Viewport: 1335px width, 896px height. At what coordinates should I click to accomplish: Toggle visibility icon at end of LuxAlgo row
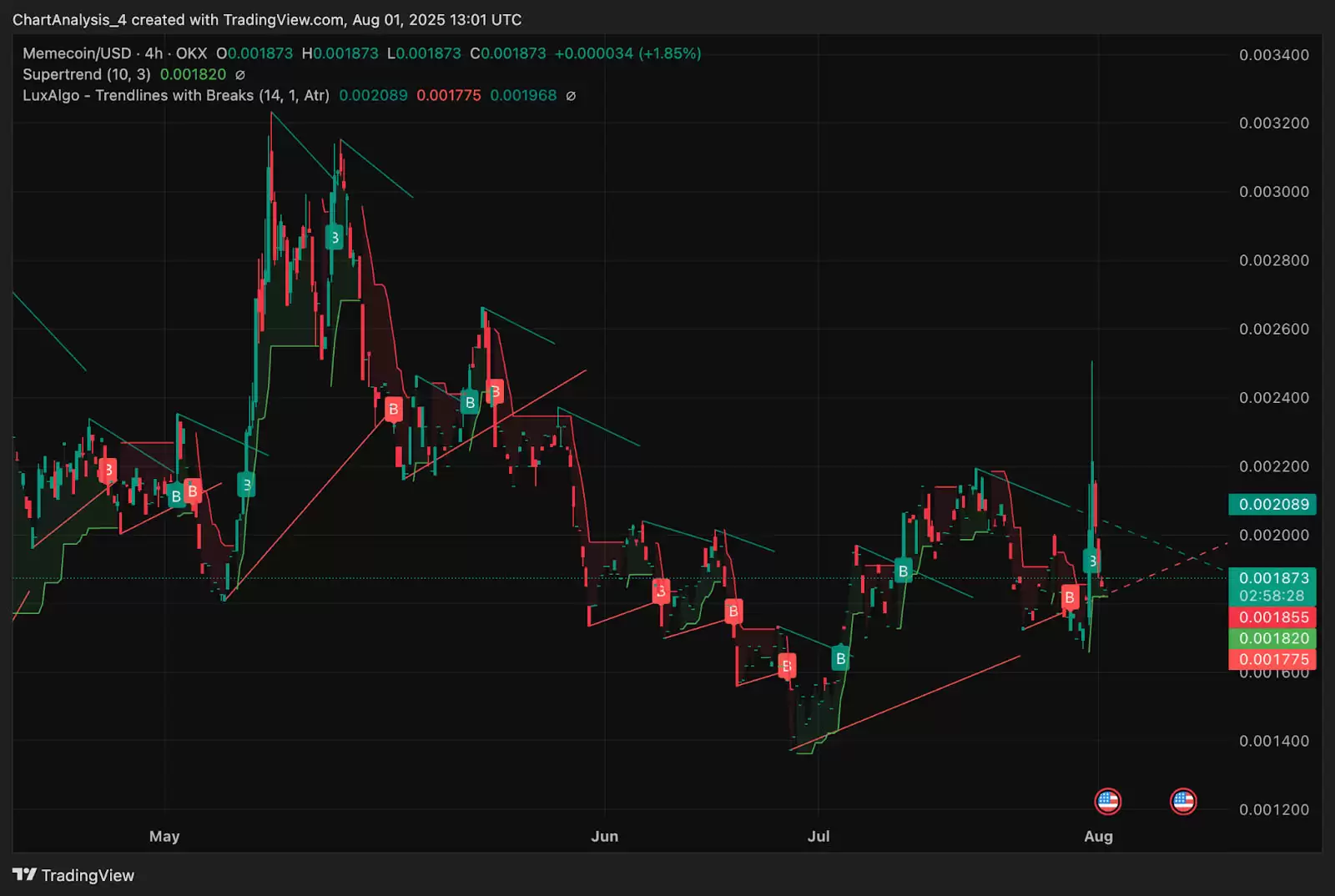(571, 96)
